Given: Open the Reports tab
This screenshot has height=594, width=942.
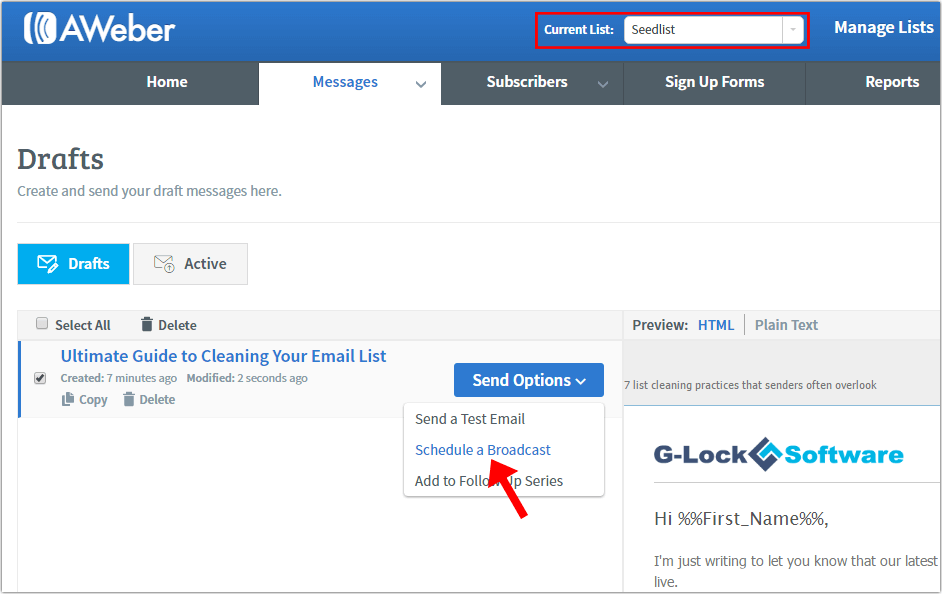Looking at the screenshot, I should (892, 82).
